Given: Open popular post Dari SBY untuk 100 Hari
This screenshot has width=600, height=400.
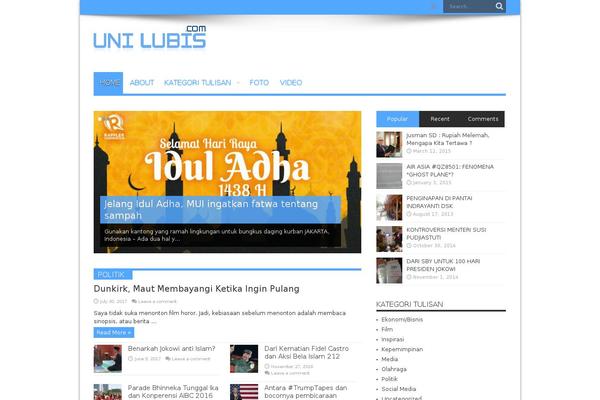Looking at the screenshot, I should [x=443, y=265].
